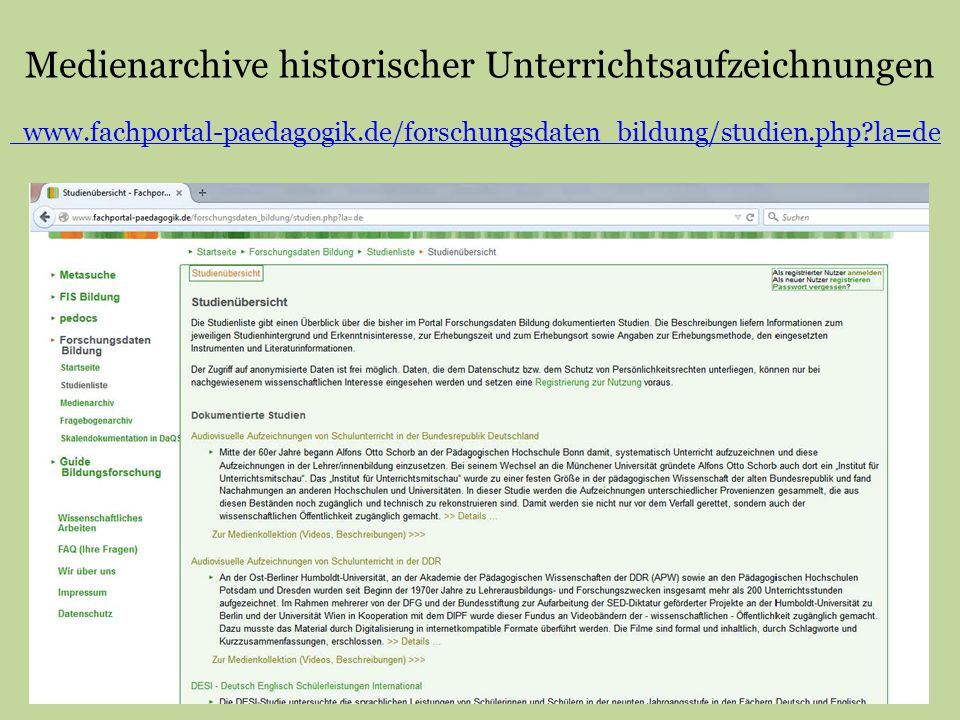Image resolution: width=960 pixels, height=720 pixels.
Task: Open Wir über uns link
Action: pos(86,571)
